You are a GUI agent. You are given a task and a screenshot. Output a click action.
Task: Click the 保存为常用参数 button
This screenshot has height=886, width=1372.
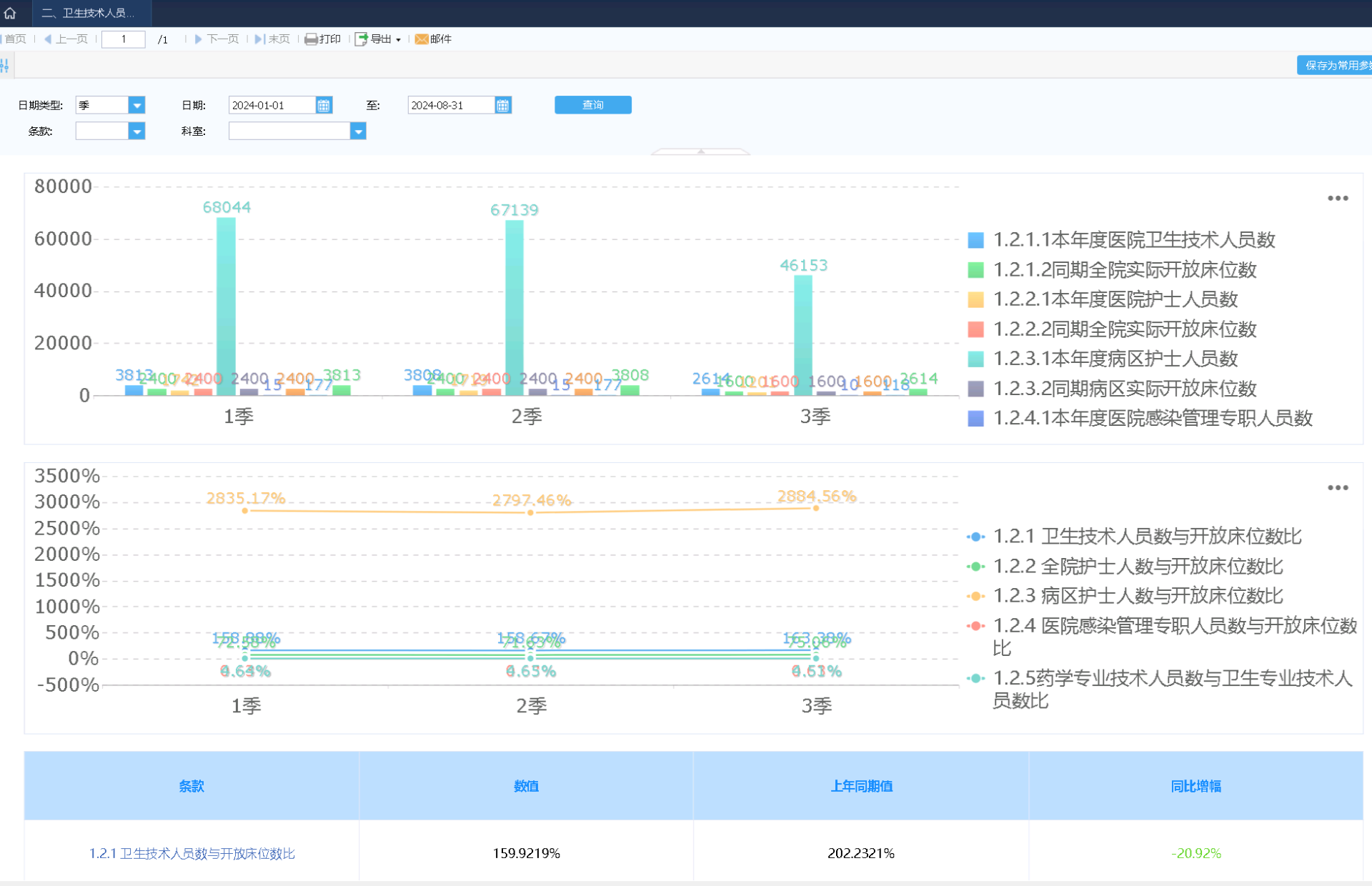1335,66
